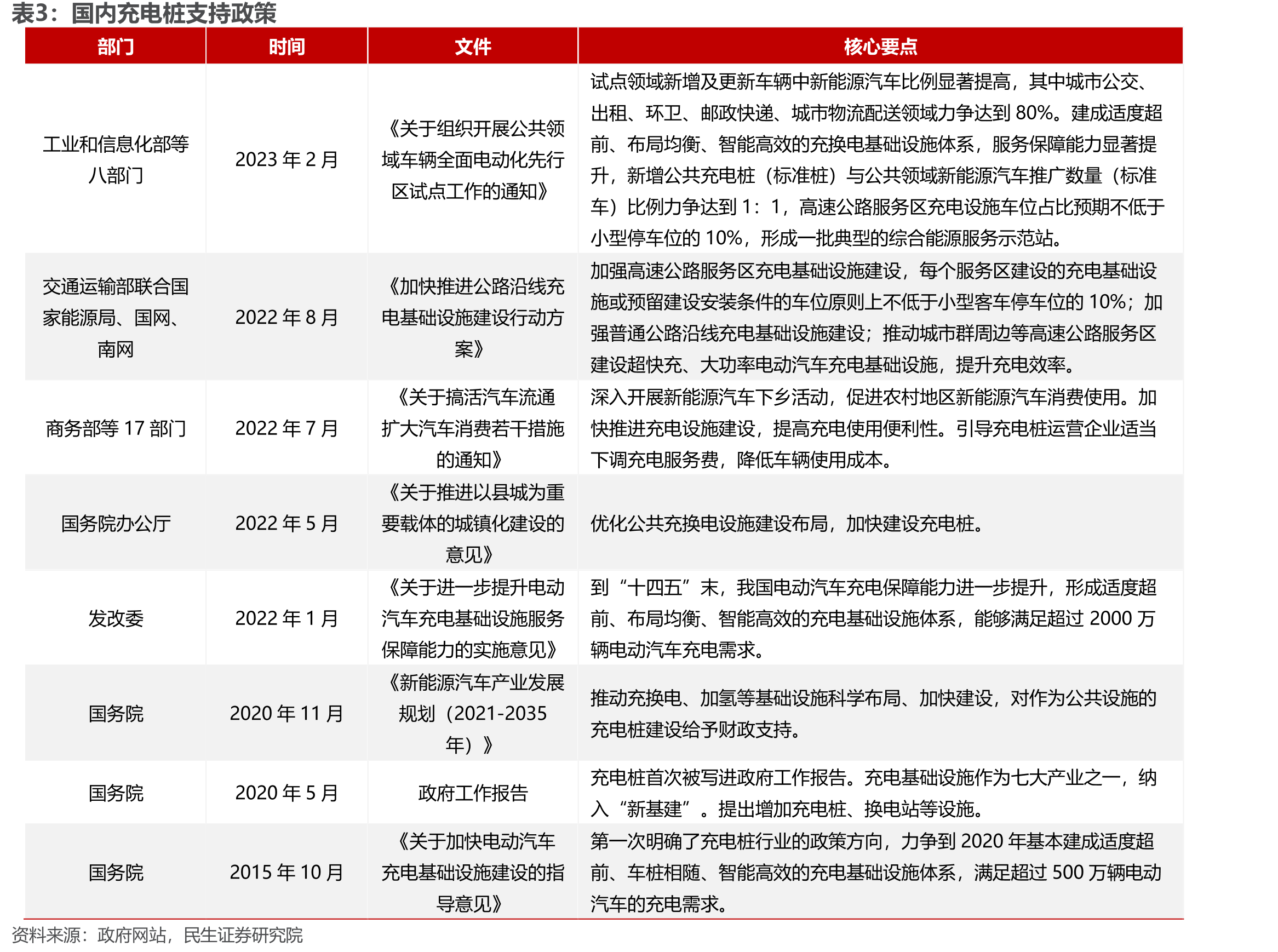The width and height of the screenshot is (1278, 952).
Task: Click the source note 资料来源：政府网站，民生证券研究院
Action: click(157, 934)
